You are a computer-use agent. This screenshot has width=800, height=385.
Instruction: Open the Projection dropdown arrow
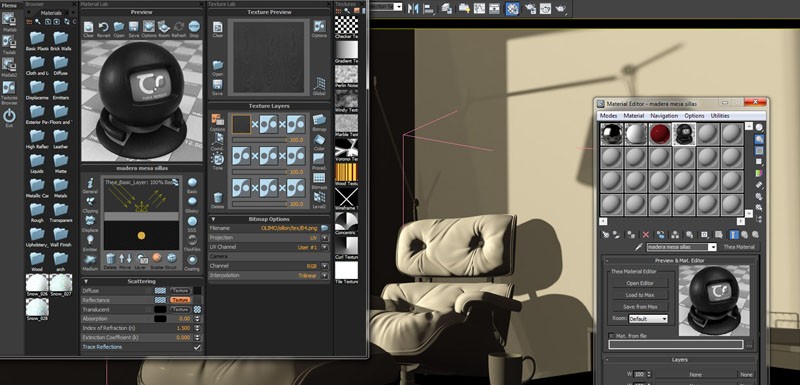click(324, 238)
